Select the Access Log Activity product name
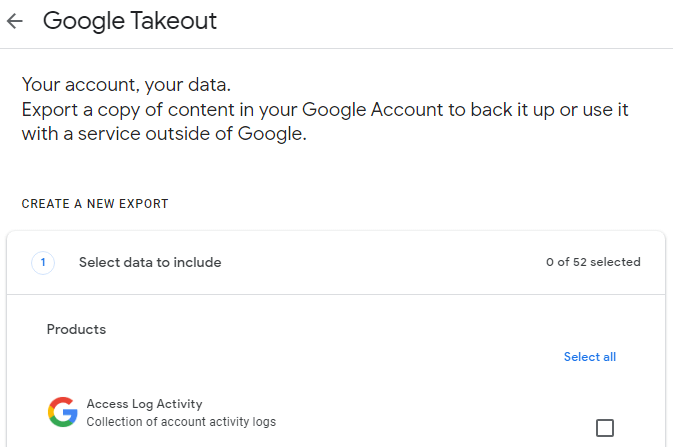The width and height of the screenshot is (673, 447). click(144, 404)
